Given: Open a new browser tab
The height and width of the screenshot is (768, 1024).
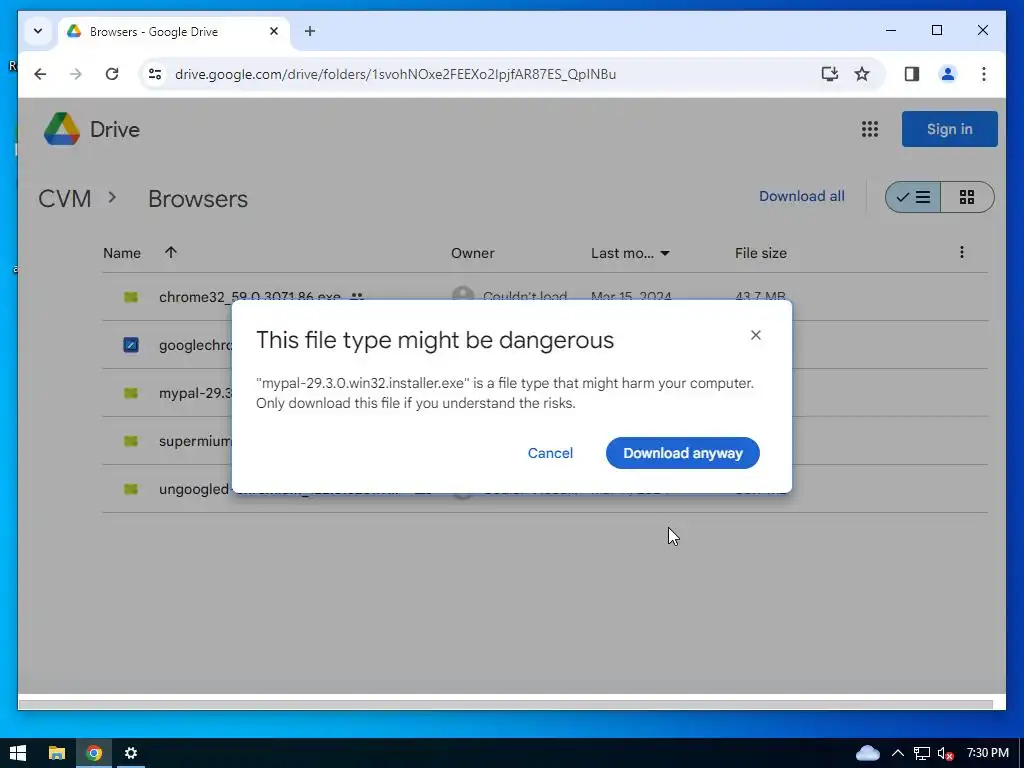Looking at the screenshot, I should coord(310,31).
